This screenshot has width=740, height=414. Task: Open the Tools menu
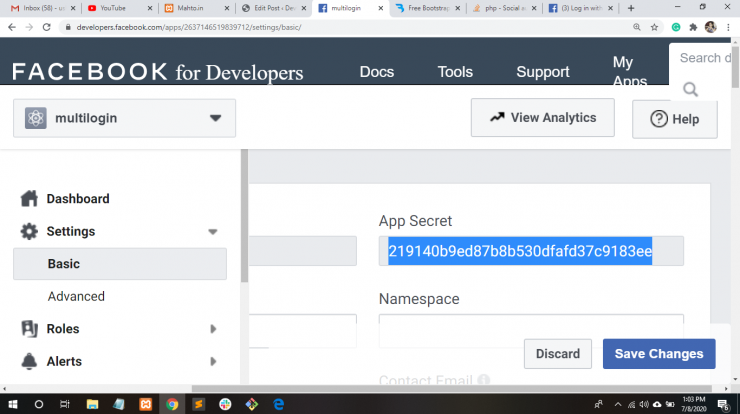pyautogui.click(x=455, y=72)
